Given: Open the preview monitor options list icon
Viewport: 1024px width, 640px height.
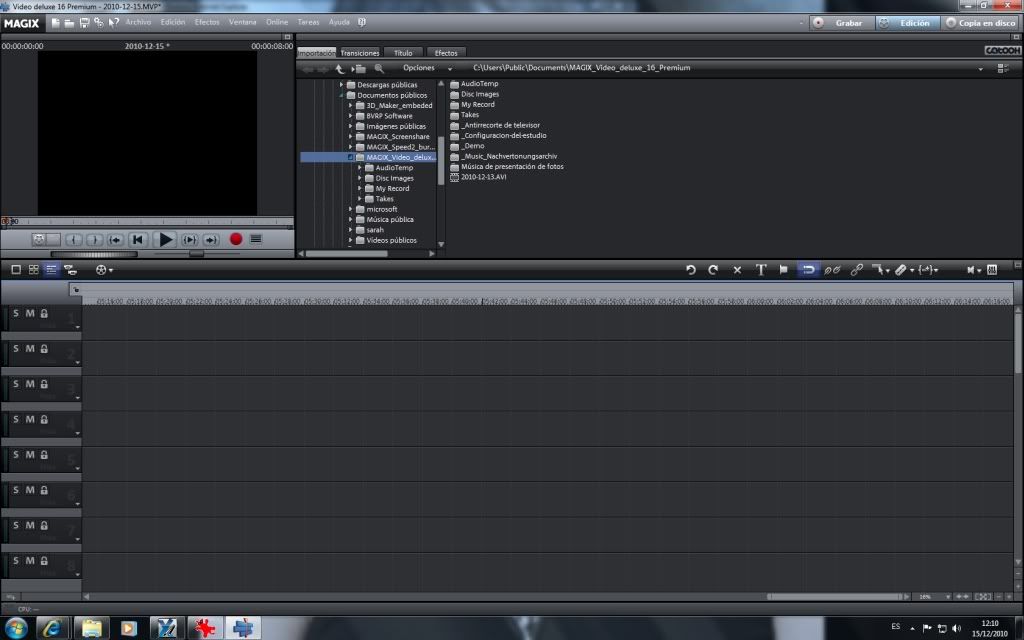Looking at the screenshot, I should click(256, 240).
